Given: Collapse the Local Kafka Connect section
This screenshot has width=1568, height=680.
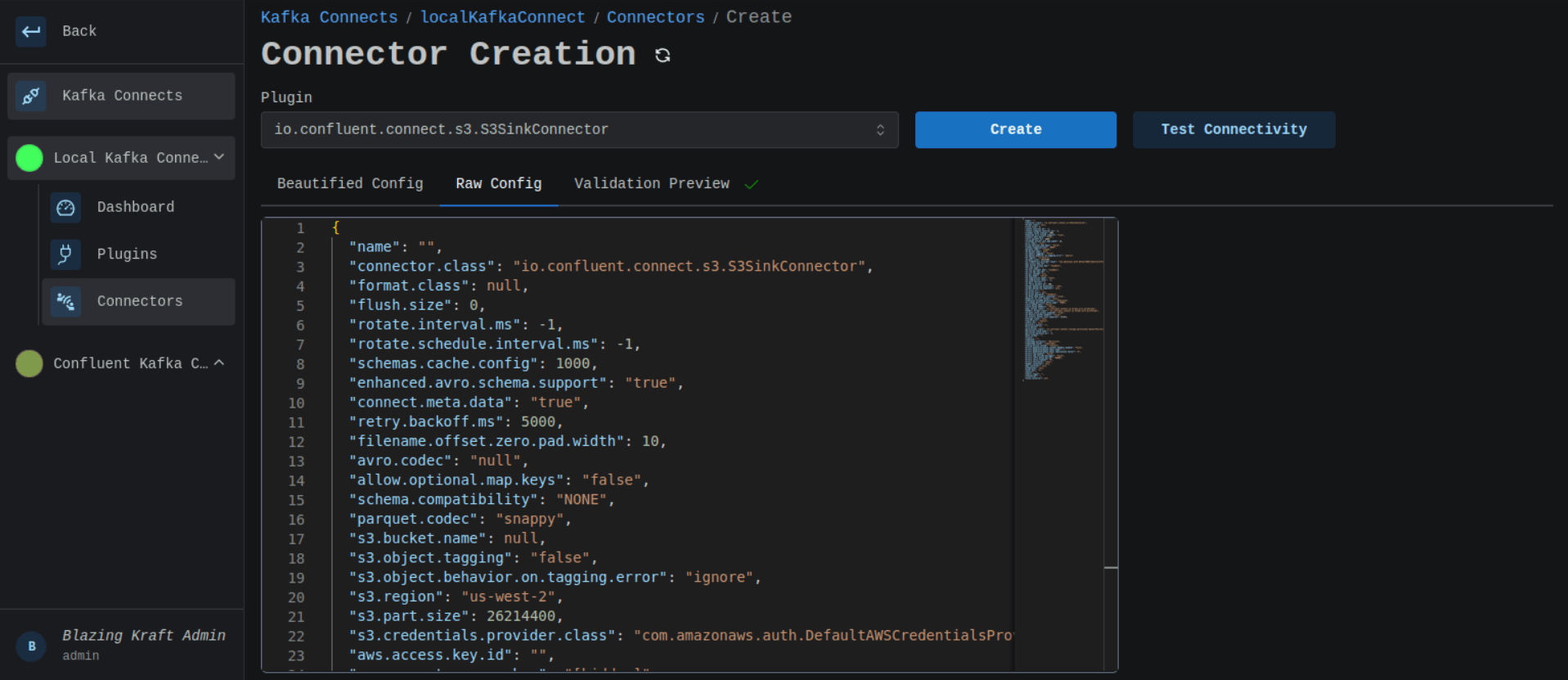Looking at the screenshot, I should (219, 157).
